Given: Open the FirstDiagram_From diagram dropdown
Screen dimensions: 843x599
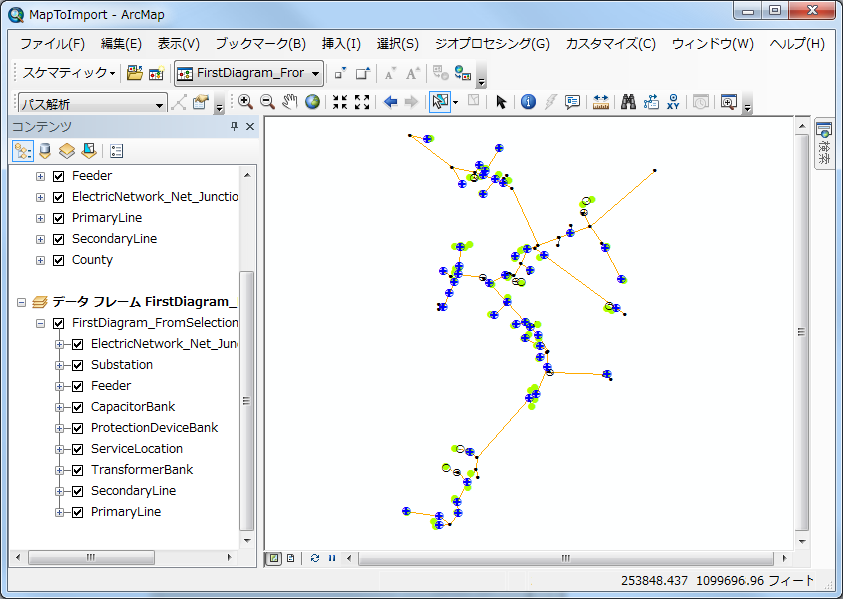Looking at the screenshot, I should click(x=315, y=73).
